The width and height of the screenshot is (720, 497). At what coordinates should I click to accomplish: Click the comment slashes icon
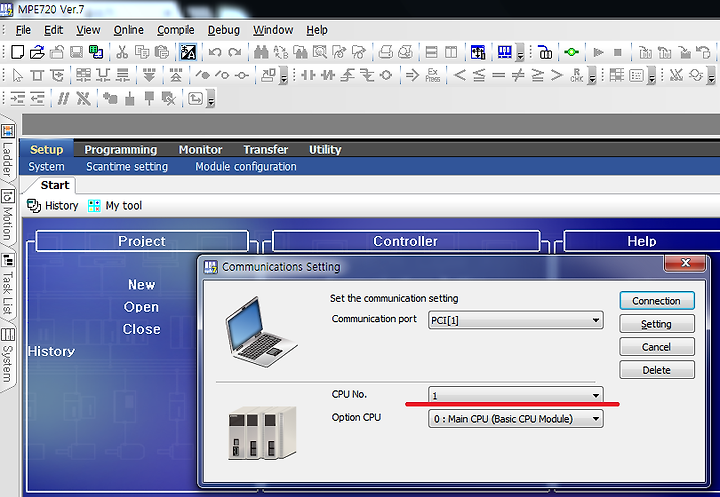[63, 98]
